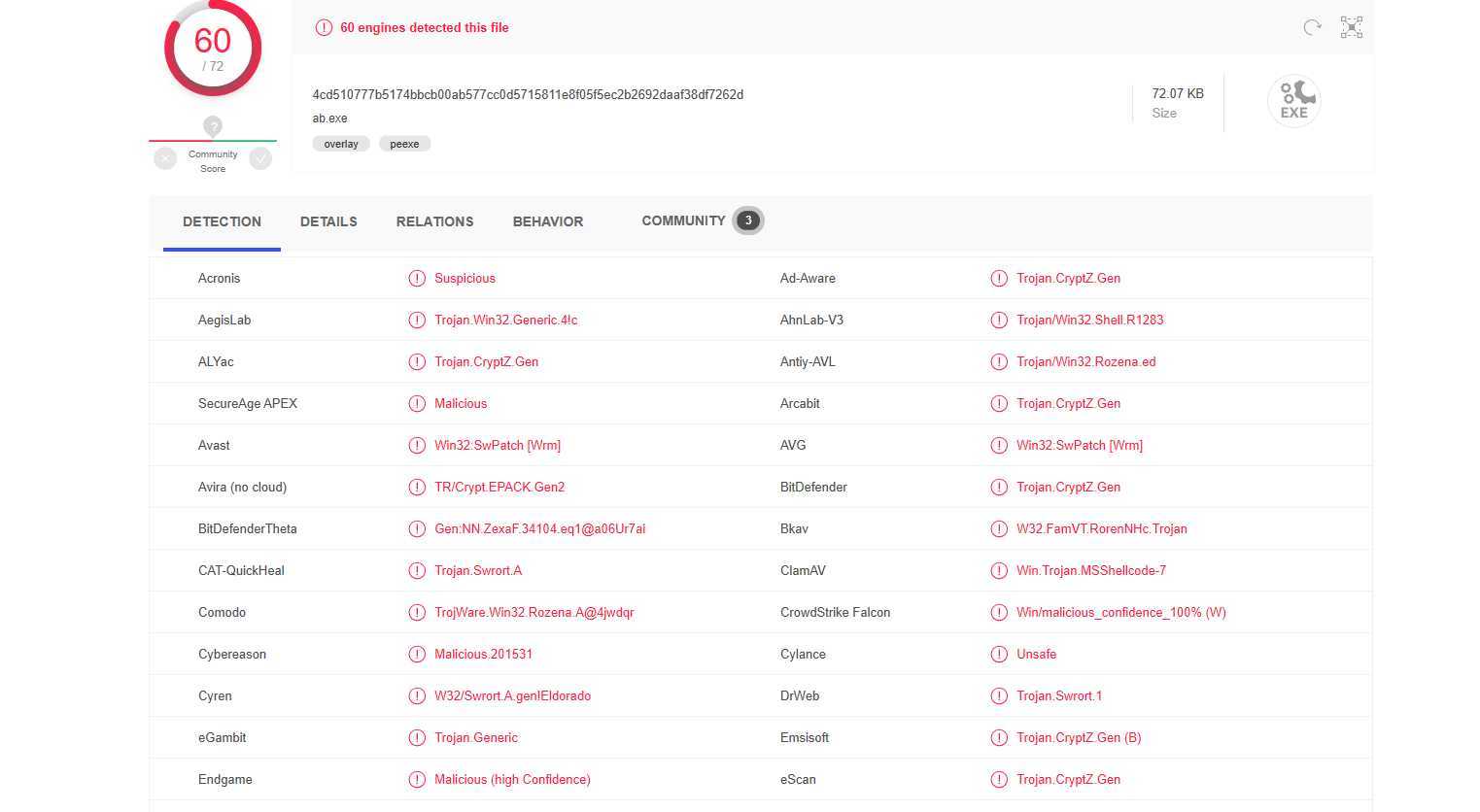This screenshot has width=1480, height=812.
Task: Click warning icon for Avira TR/Crypt.EPACK.Gen2
Action: pyautogui.click(x=417, y=487)
